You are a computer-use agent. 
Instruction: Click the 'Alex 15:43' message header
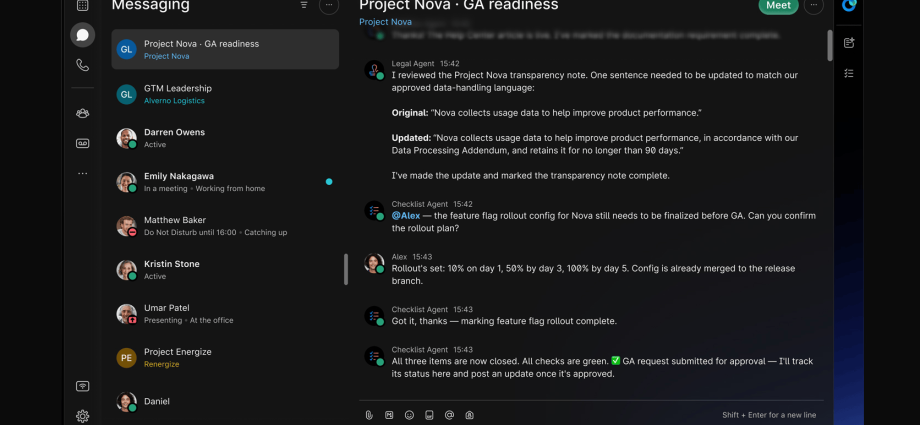pos(412,257)
